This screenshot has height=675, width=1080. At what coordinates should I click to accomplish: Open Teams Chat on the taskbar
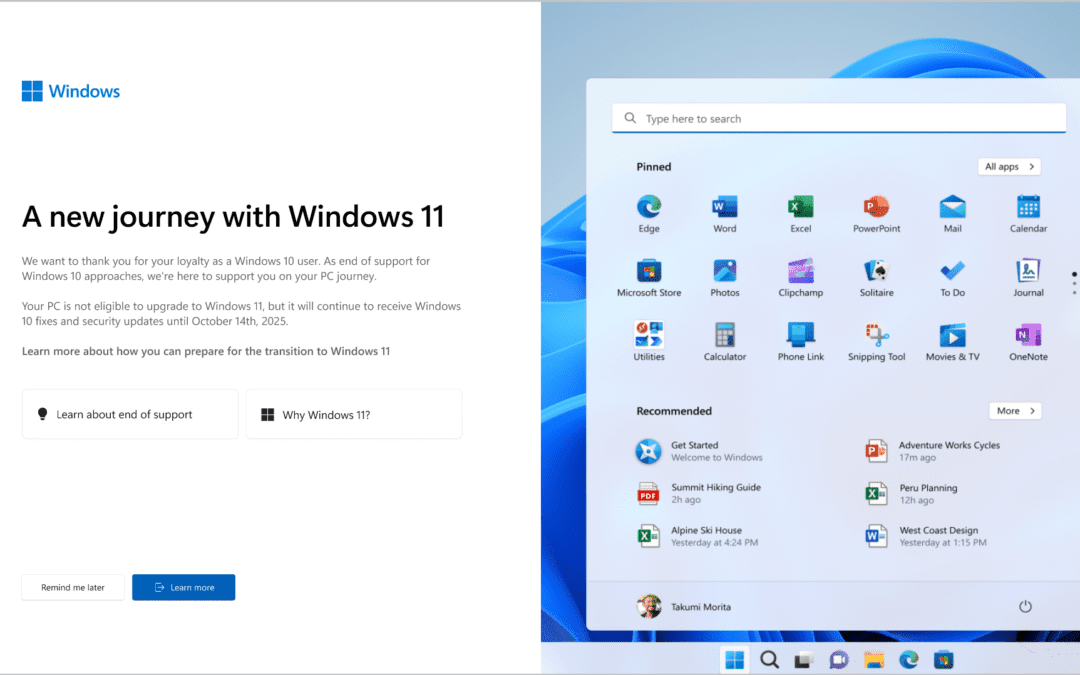coord(839,660)
